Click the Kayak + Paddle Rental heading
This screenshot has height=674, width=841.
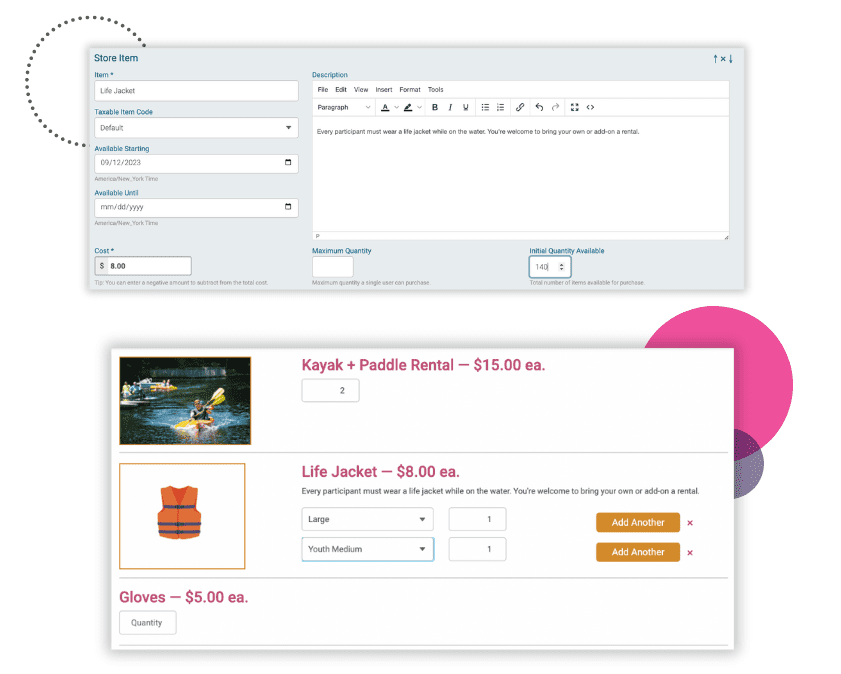click(x=423, y=365)
